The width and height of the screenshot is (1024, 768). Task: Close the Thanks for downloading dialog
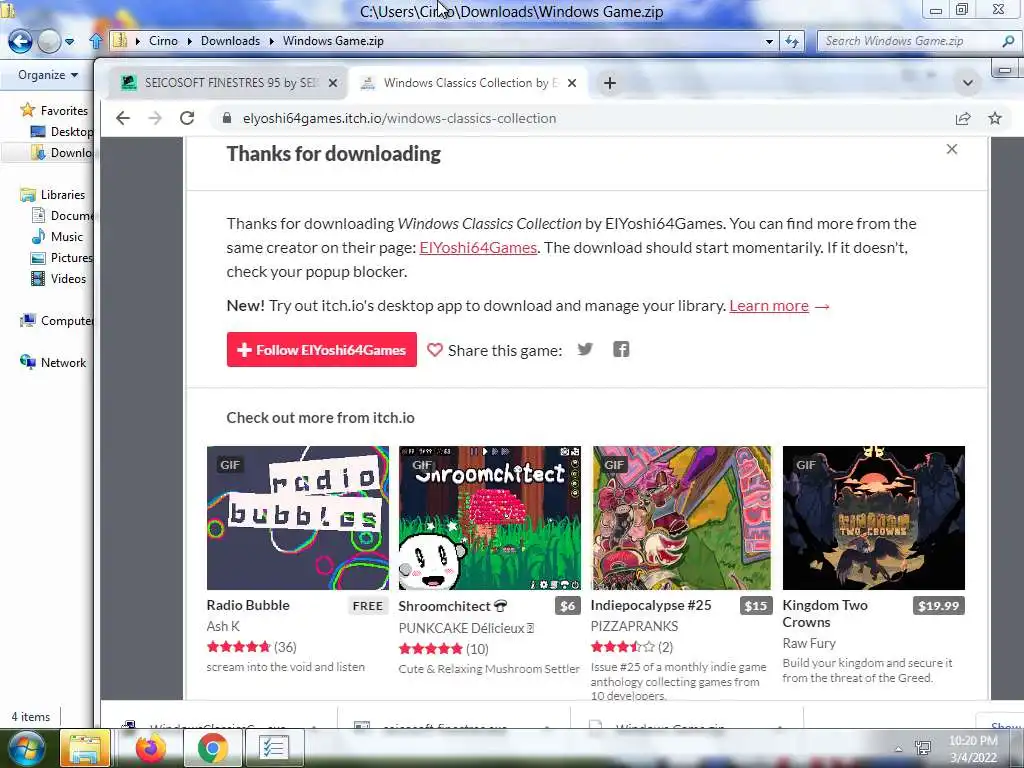pyautogui.click(x=952, y=149)
